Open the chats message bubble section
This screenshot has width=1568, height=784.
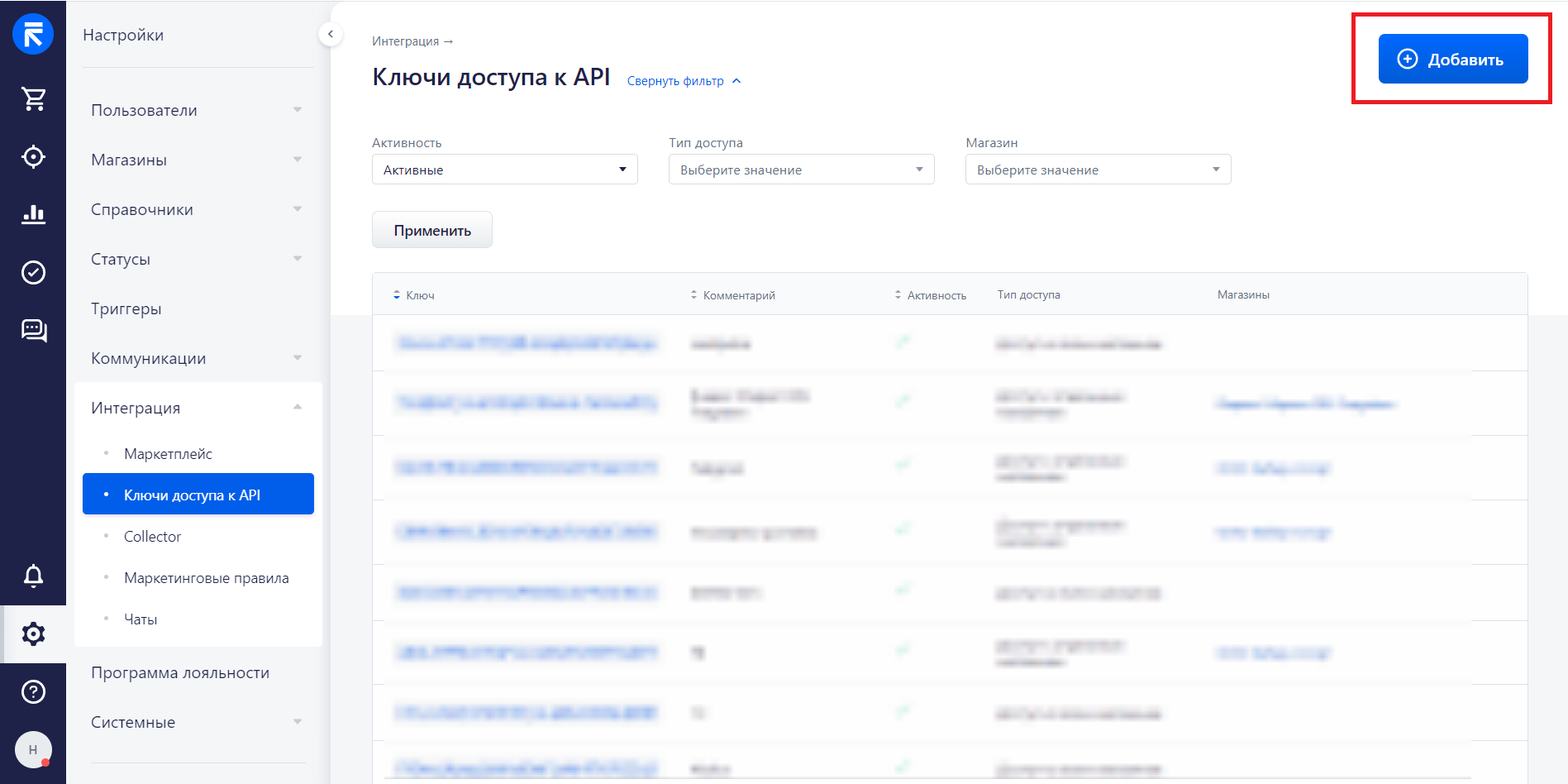(x=33, y=330)
